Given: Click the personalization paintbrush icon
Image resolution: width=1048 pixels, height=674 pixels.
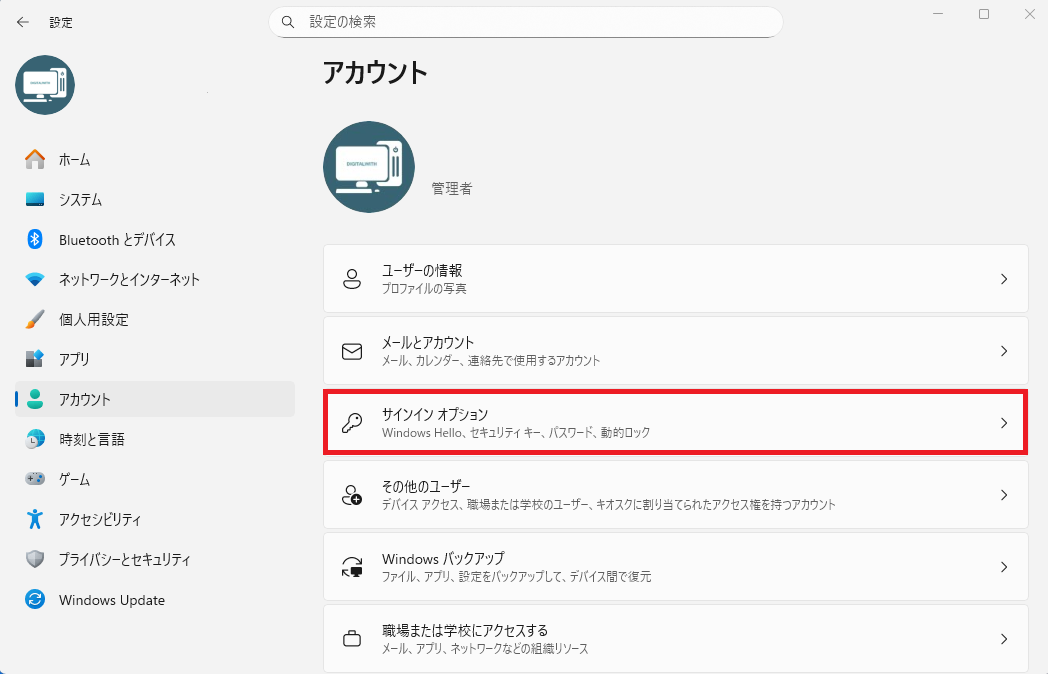Looking at the screenshot, I should pos(35,319).
